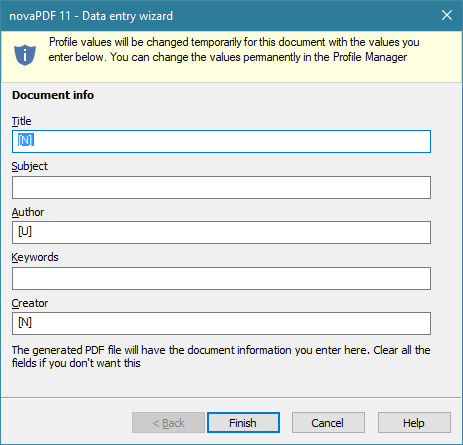
Task: Open Help for this wizard
Action: click(x=414, y=423)
